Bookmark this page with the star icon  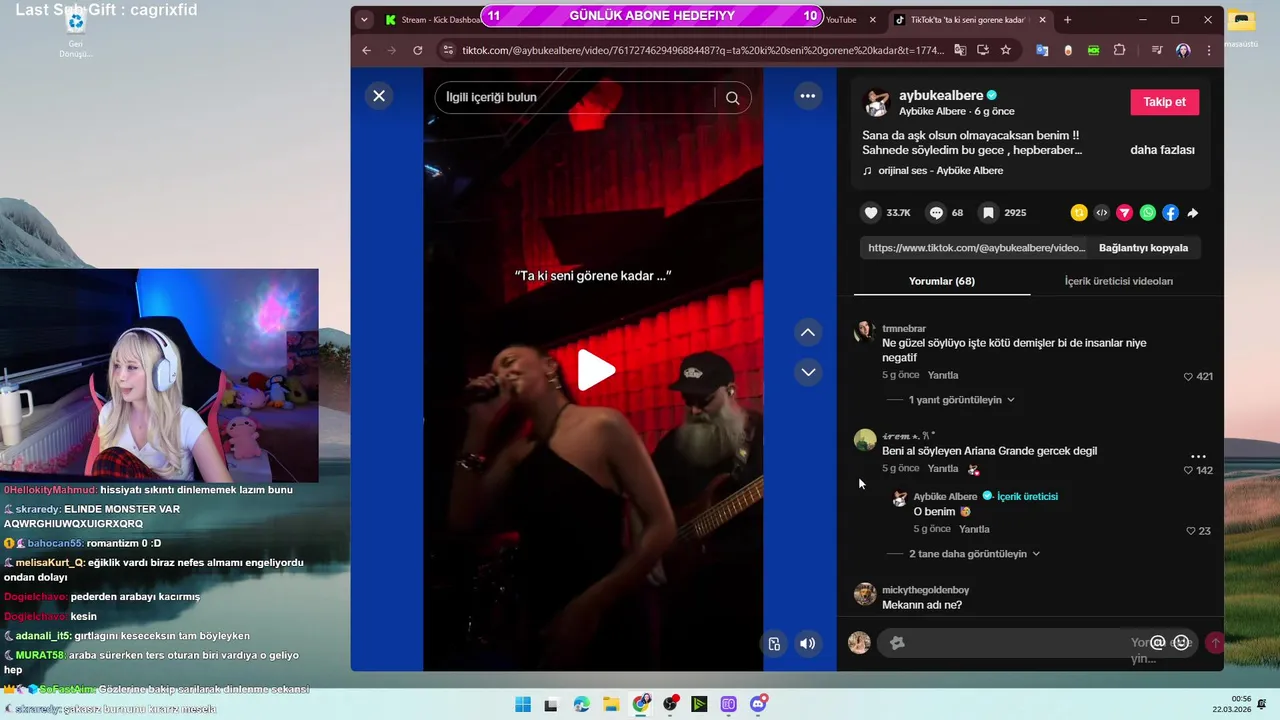click(x=1005, y=50)
